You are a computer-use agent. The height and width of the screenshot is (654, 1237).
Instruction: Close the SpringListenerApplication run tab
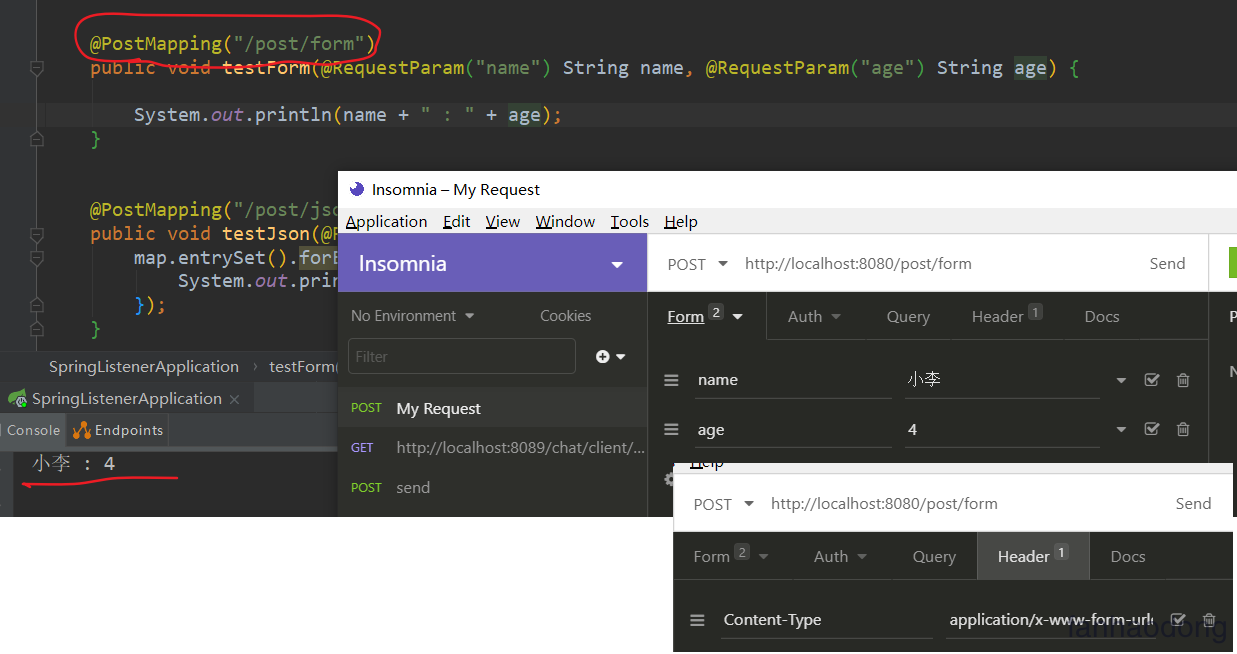[235, 399]
